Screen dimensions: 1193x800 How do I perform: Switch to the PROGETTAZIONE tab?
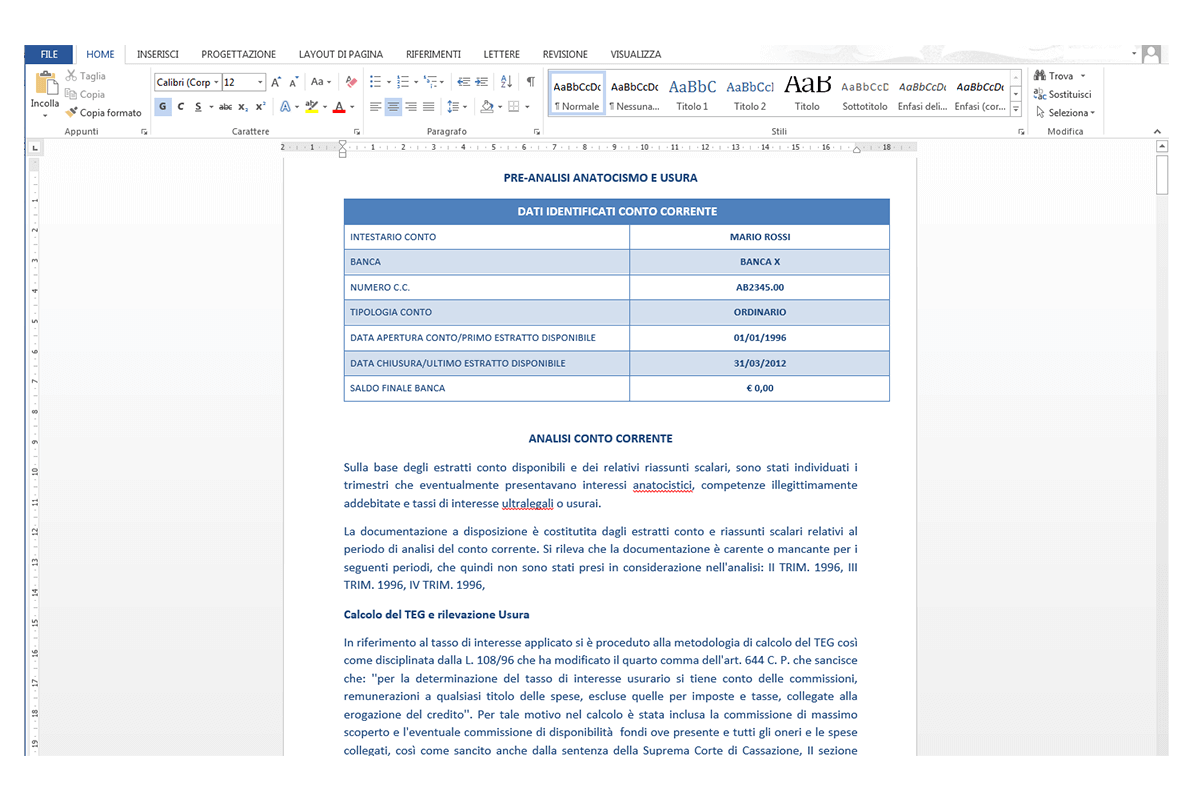point(238,54)
